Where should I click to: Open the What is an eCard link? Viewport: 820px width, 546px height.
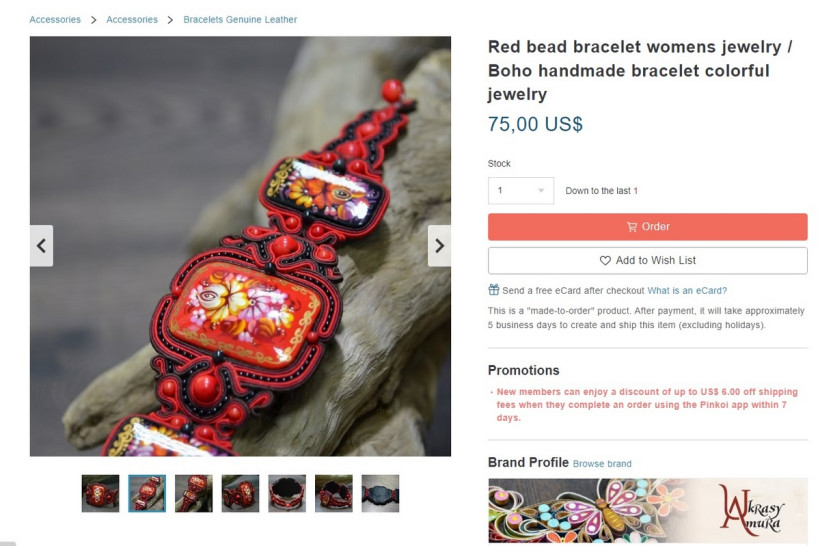pyautogui.click(x=687, y=290)
